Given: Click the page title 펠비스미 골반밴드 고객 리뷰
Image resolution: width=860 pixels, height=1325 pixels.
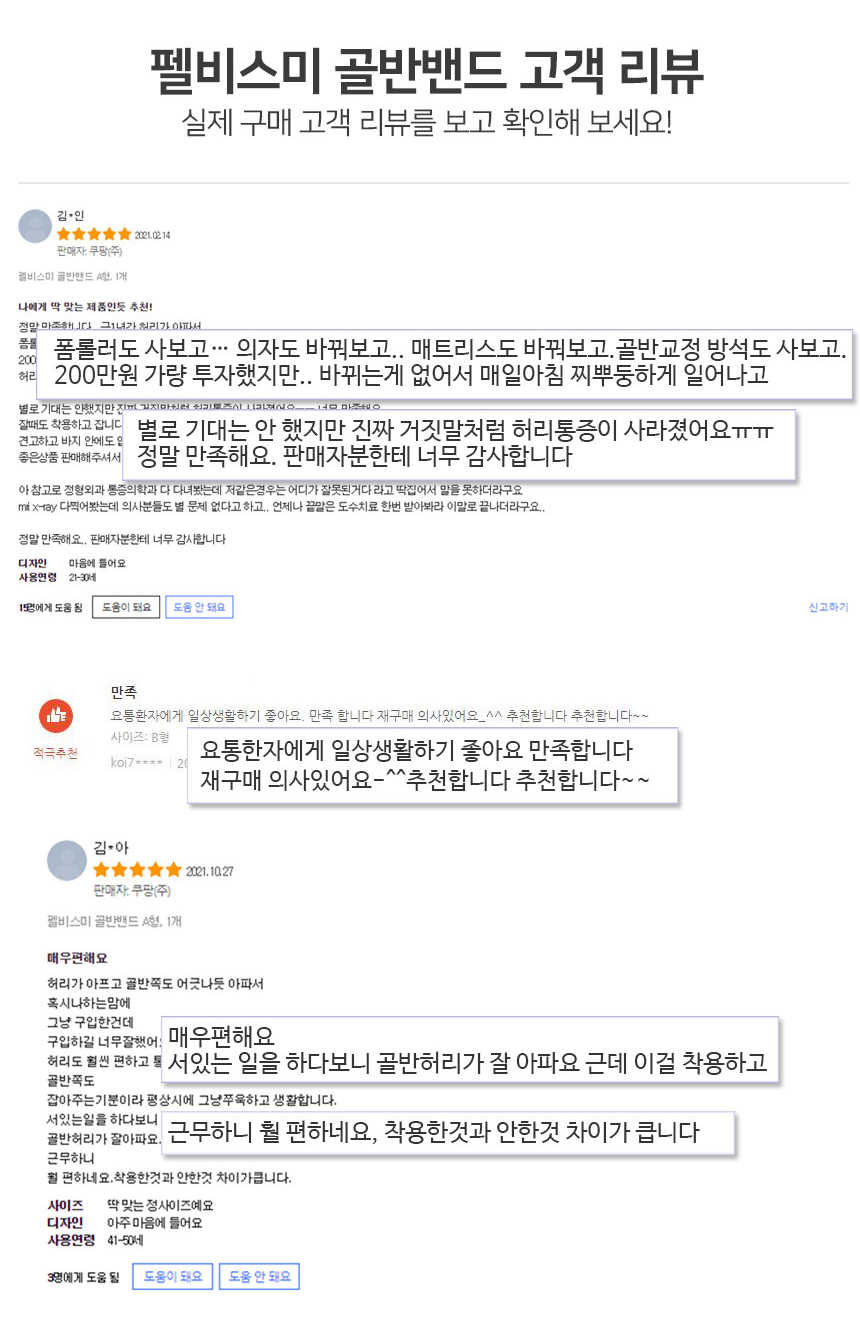Looking at the screenshot, I should point(429,70).
